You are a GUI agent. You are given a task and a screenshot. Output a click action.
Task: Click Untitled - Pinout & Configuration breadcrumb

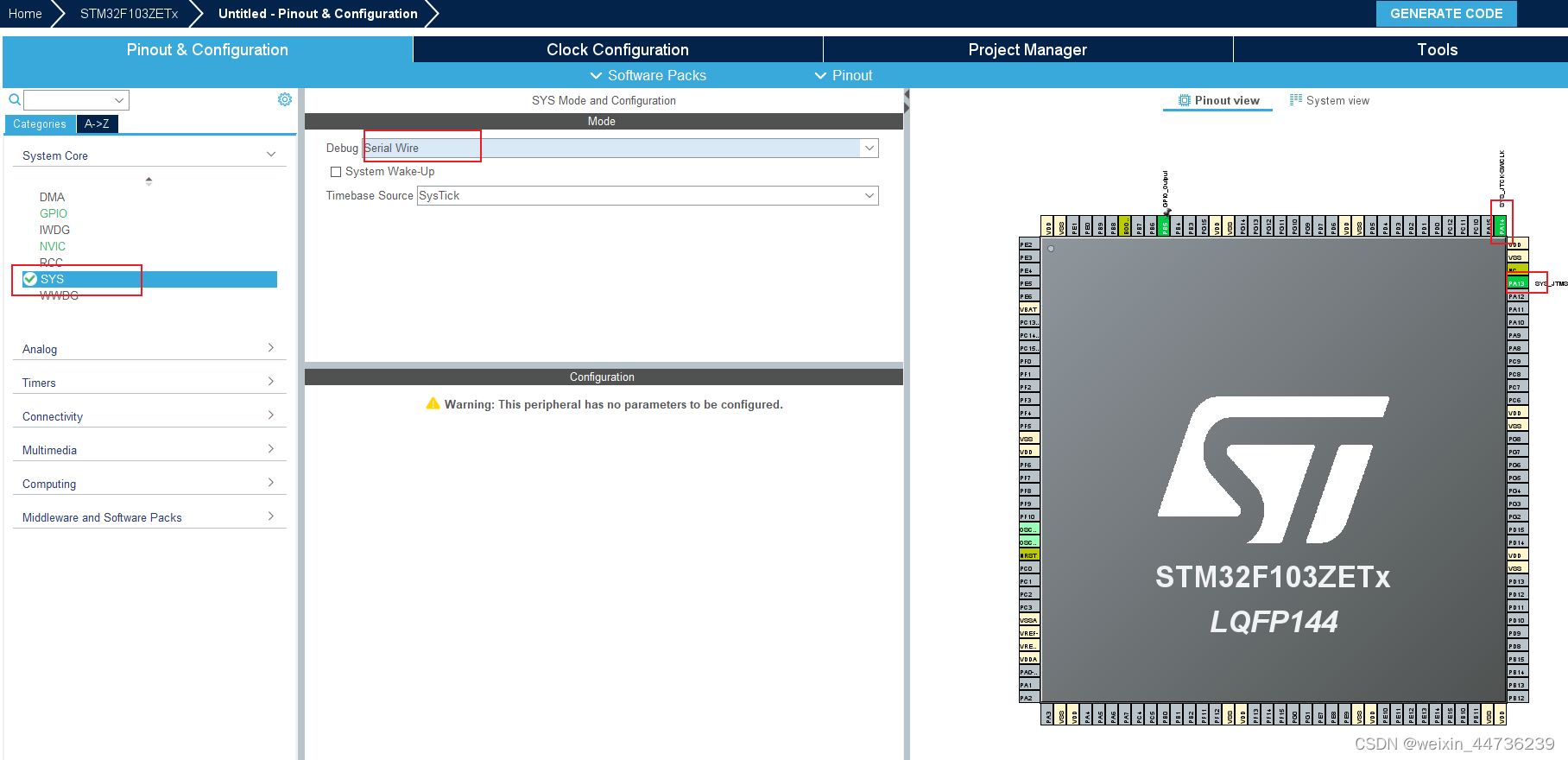[x=318, y=13]
